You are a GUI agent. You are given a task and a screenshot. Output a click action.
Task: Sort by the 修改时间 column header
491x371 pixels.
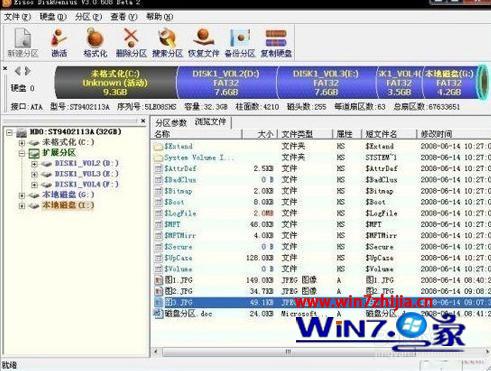coord(453,134)
